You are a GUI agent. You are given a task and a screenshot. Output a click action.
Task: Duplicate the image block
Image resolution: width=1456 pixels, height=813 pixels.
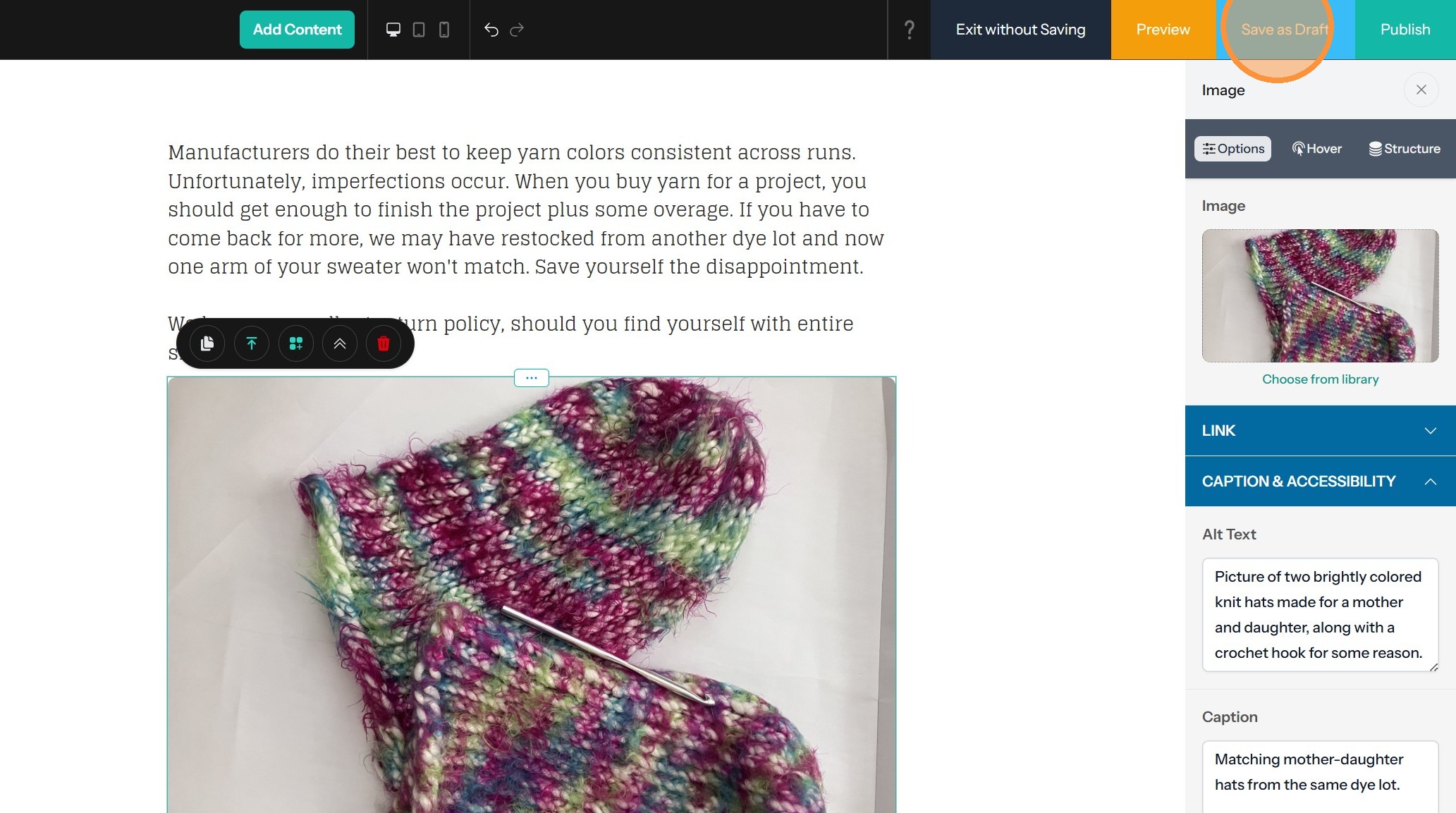pos(207,343)
